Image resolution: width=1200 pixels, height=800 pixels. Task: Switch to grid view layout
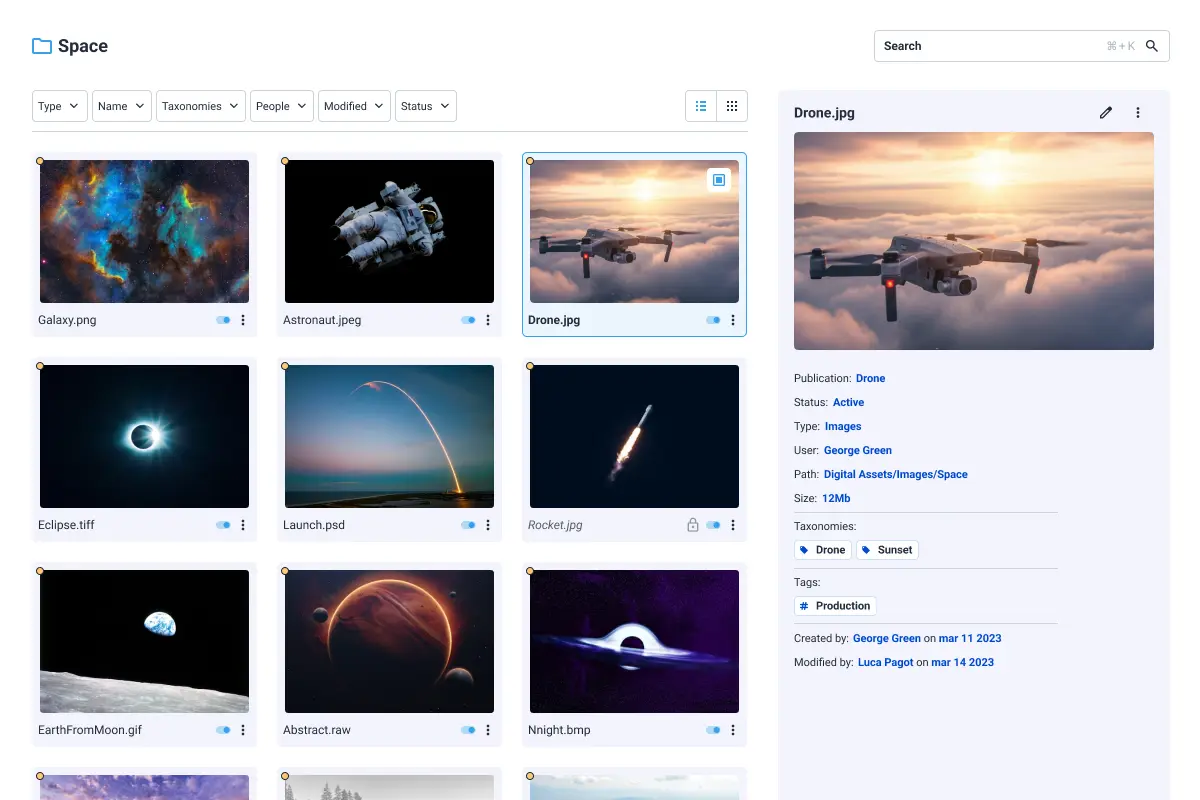tap(732, 106)
